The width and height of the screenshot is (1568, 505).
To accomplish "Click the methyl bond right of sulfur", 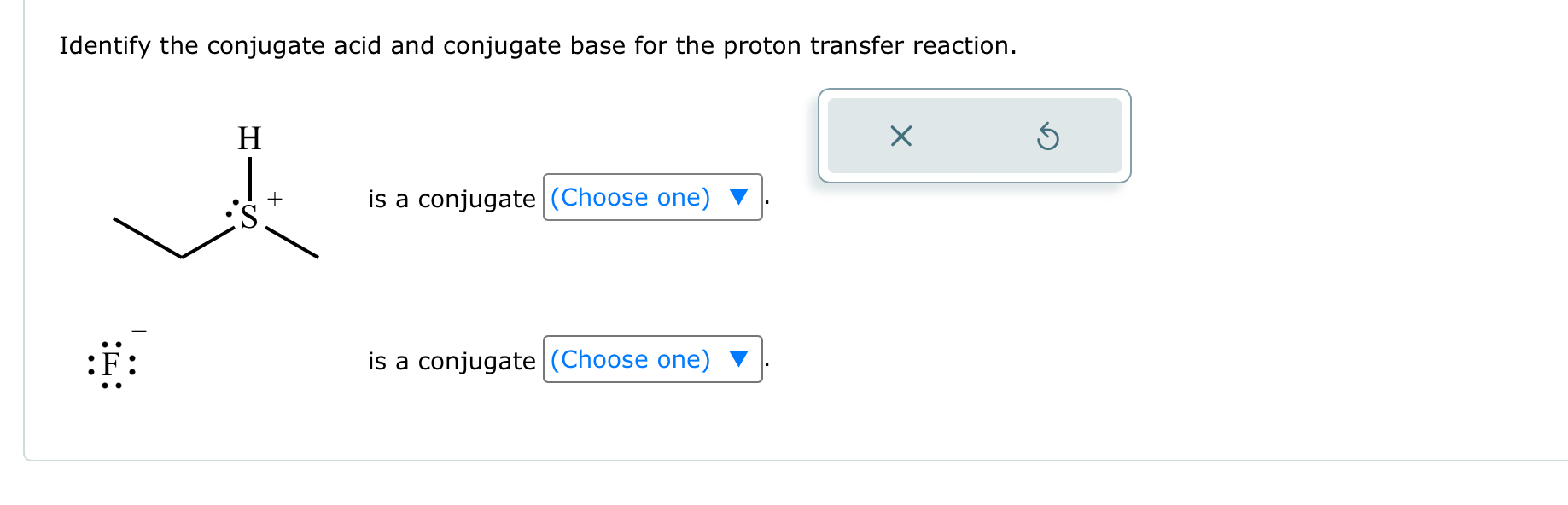I will coord(291,242).
